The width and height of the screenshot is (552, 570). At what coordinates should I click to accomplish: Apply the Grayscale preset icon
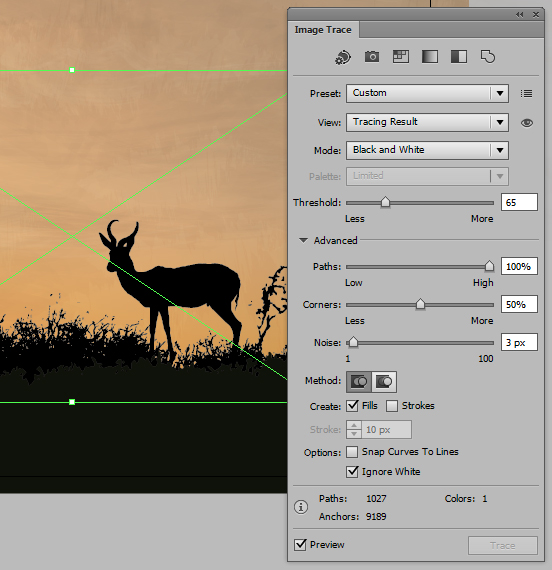(429, 57)
